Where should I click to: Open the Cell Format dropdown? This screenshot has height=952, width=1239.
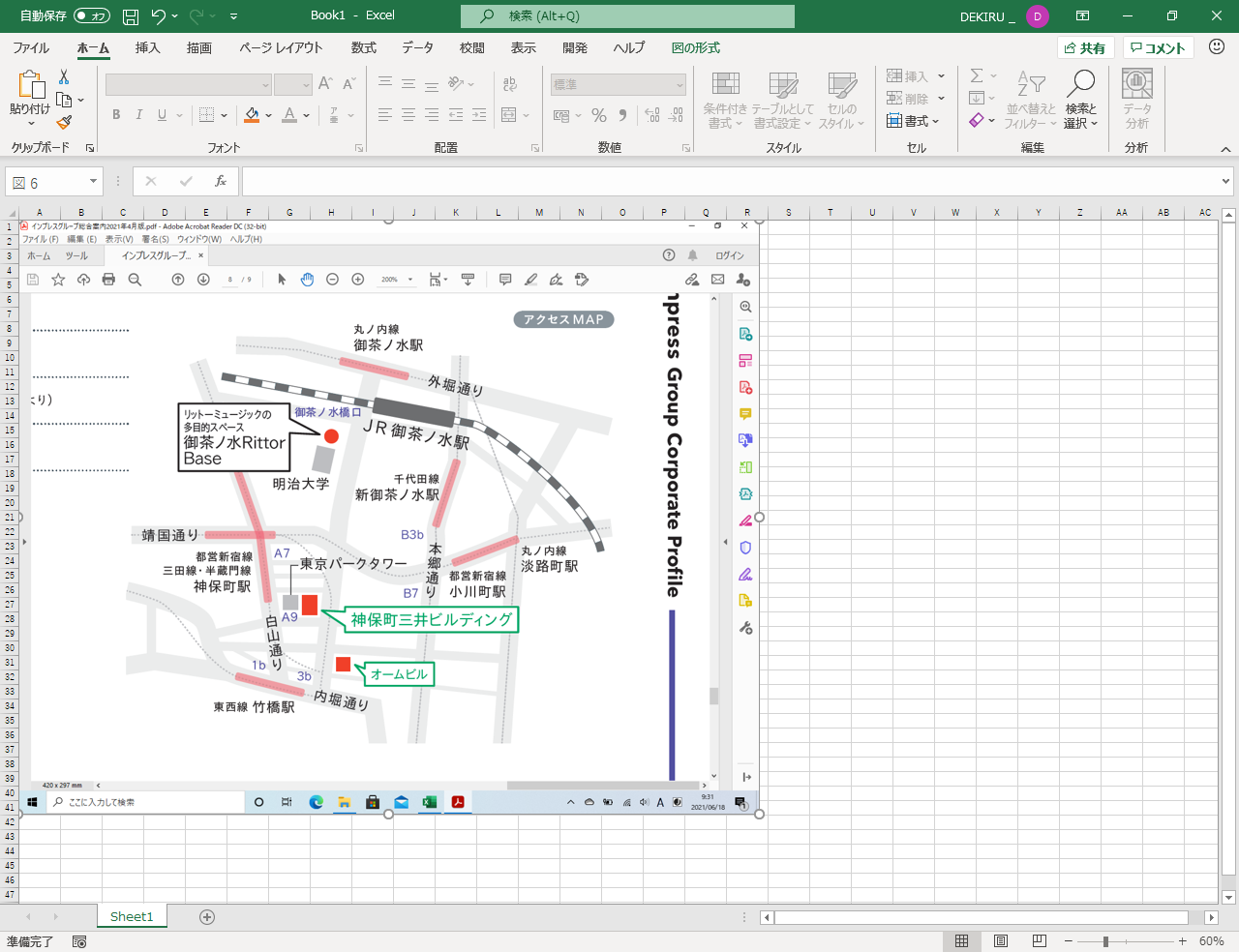[x=915, y=120]
